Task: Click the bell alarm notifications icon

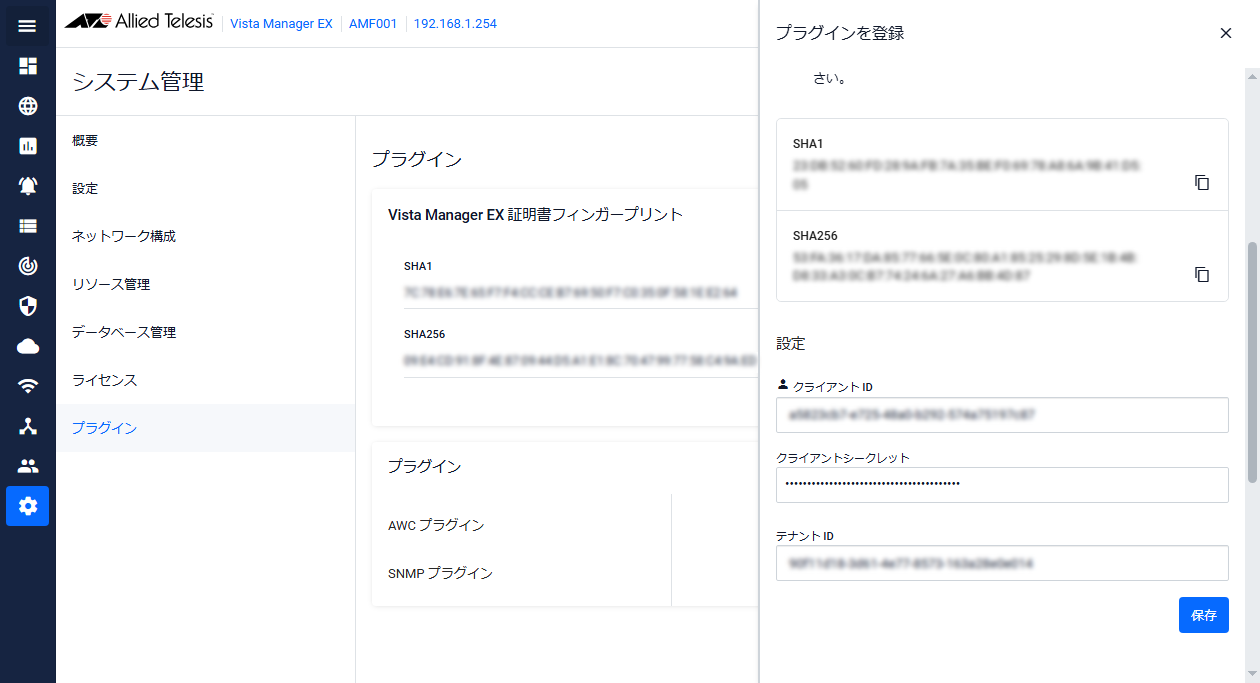Action: [x=27, y=186]
